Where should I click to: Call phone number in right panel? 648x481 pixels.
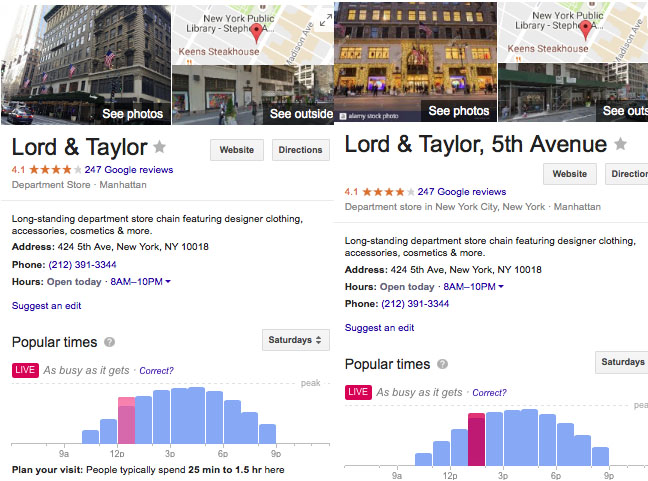coord(415,304)
